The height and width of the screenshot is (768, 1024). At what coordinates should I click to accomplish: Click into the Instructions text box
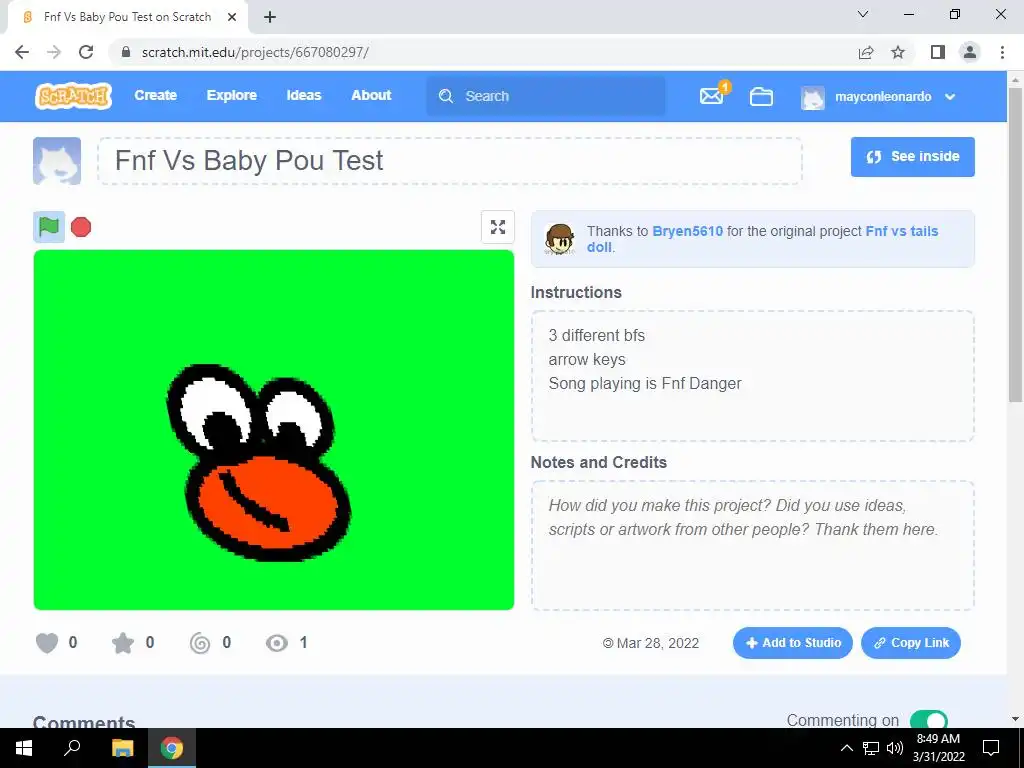753,376
